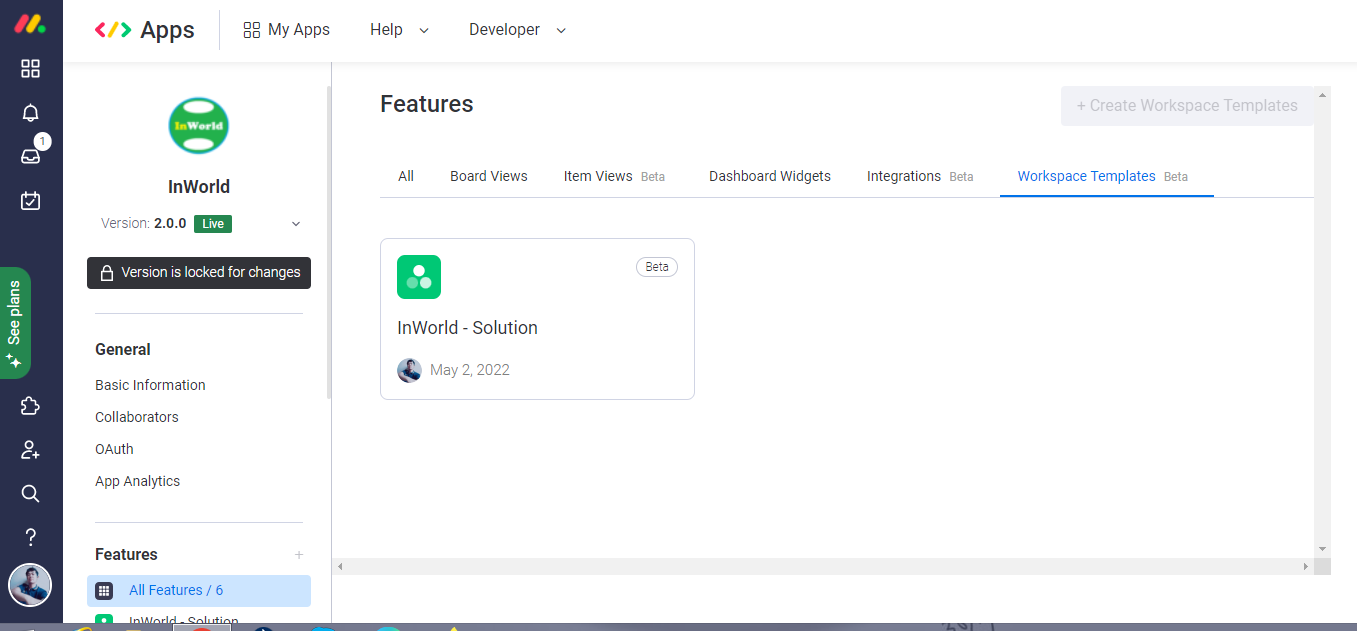Click the Apps framework logo
Screen dimensions: 1357x631
click(x=144, y=30)
